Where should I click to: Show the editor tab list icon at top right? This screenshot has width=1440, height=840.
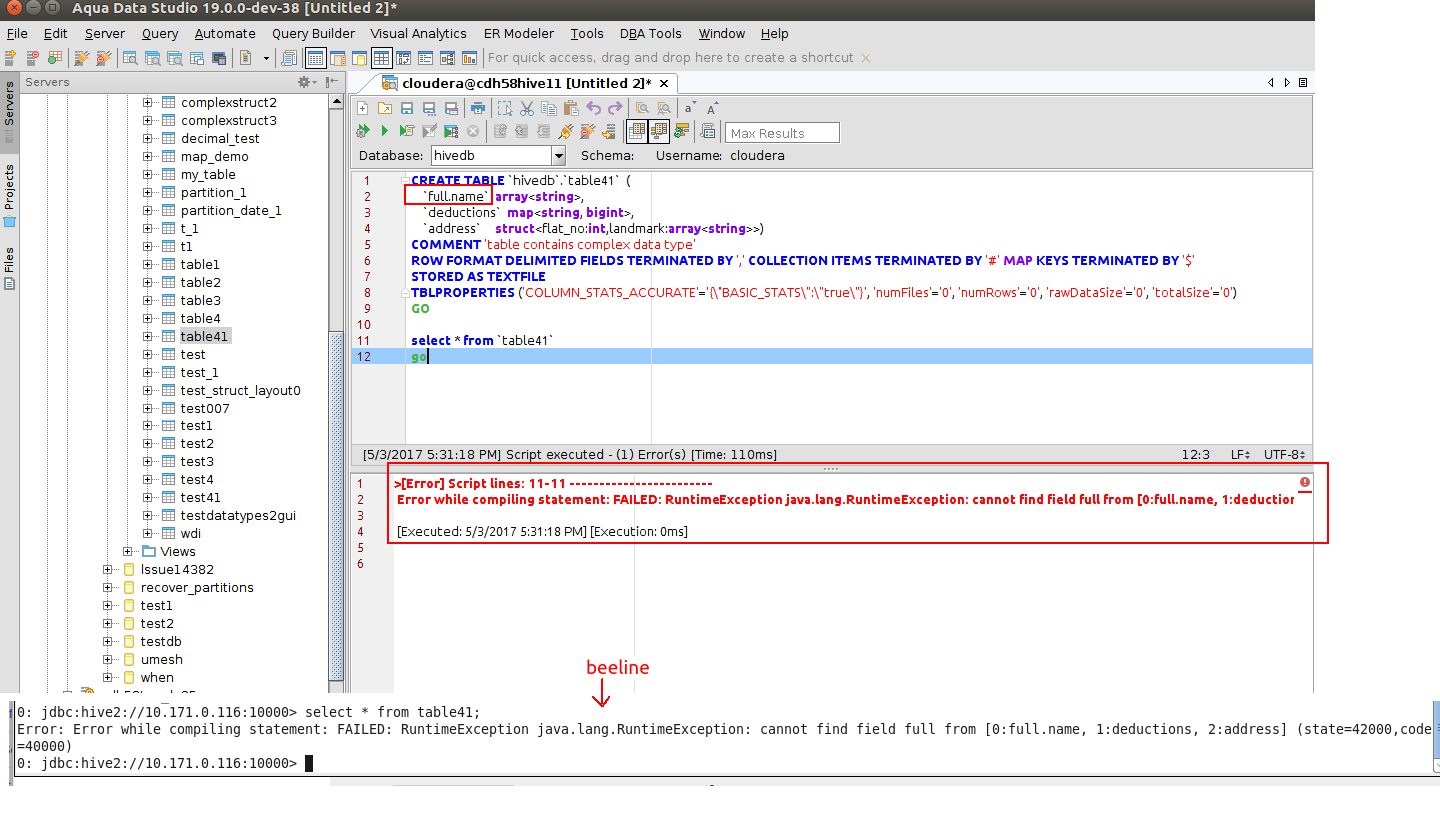[1303, 83]
